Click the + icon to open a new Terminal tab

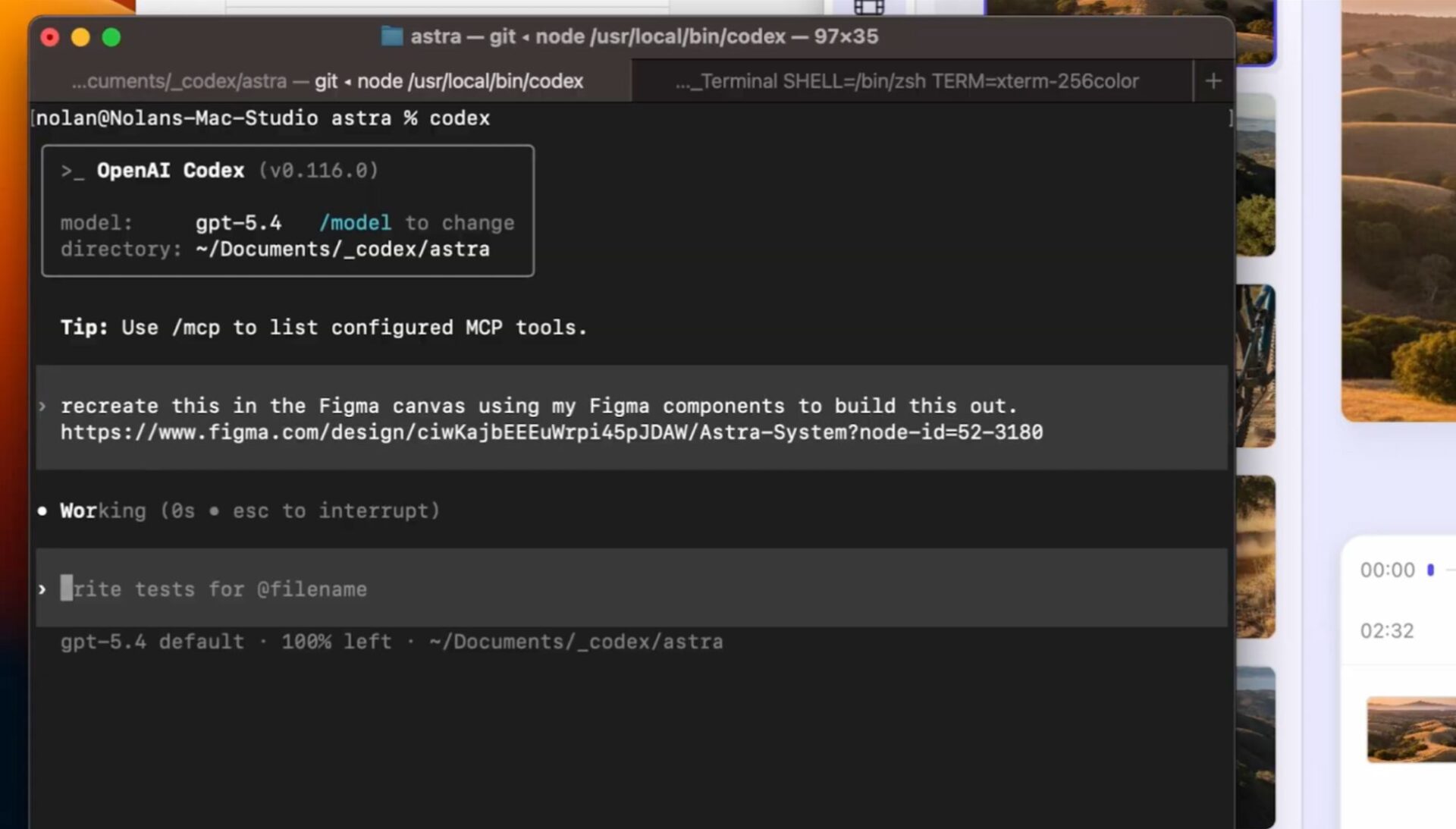click(x=1212, y=80)
